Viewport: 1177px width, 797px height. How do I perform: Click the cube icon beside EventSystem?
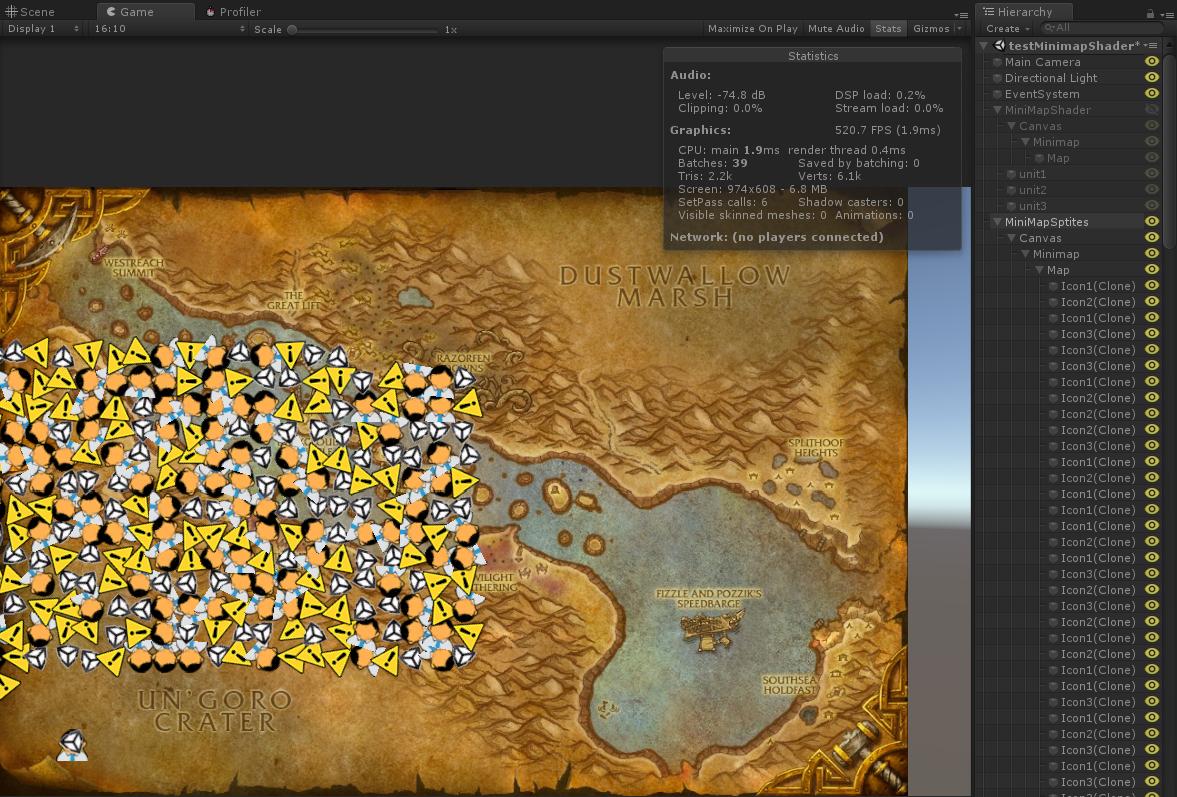click(998, 94)
